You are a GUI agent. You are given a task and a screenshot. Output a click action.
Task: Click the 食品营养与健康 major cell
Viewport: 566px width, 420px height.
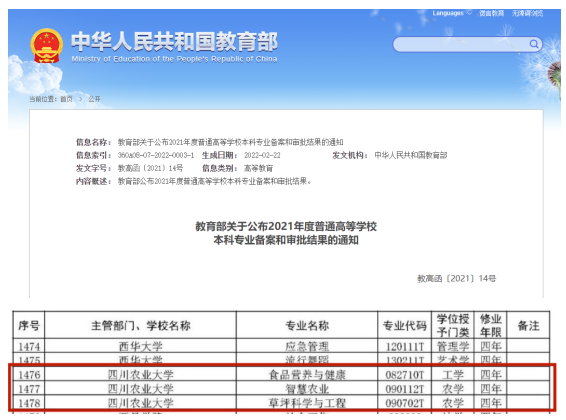307,375
